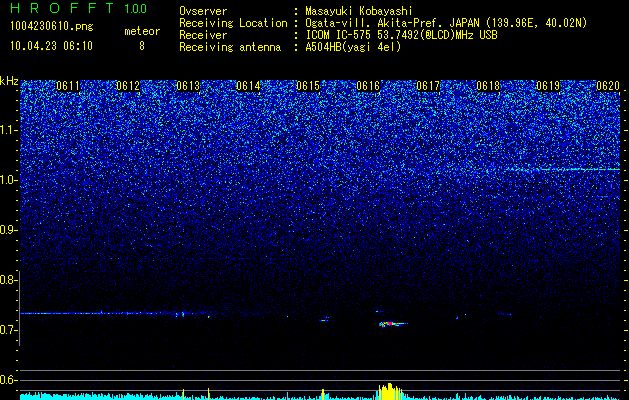
Task: Click the 'Receiver' field label
Action: pos(203,35)
